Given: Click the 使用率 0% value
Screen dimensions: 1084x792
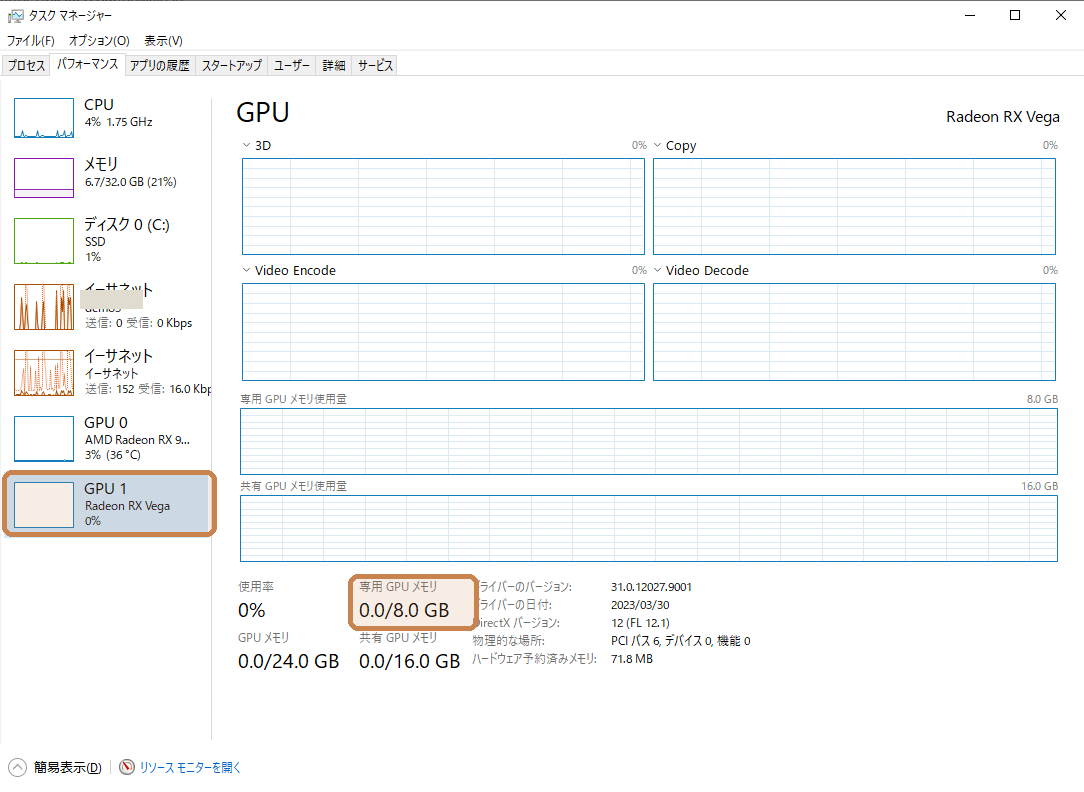Looking at the screenshot, I should [252, 610].
